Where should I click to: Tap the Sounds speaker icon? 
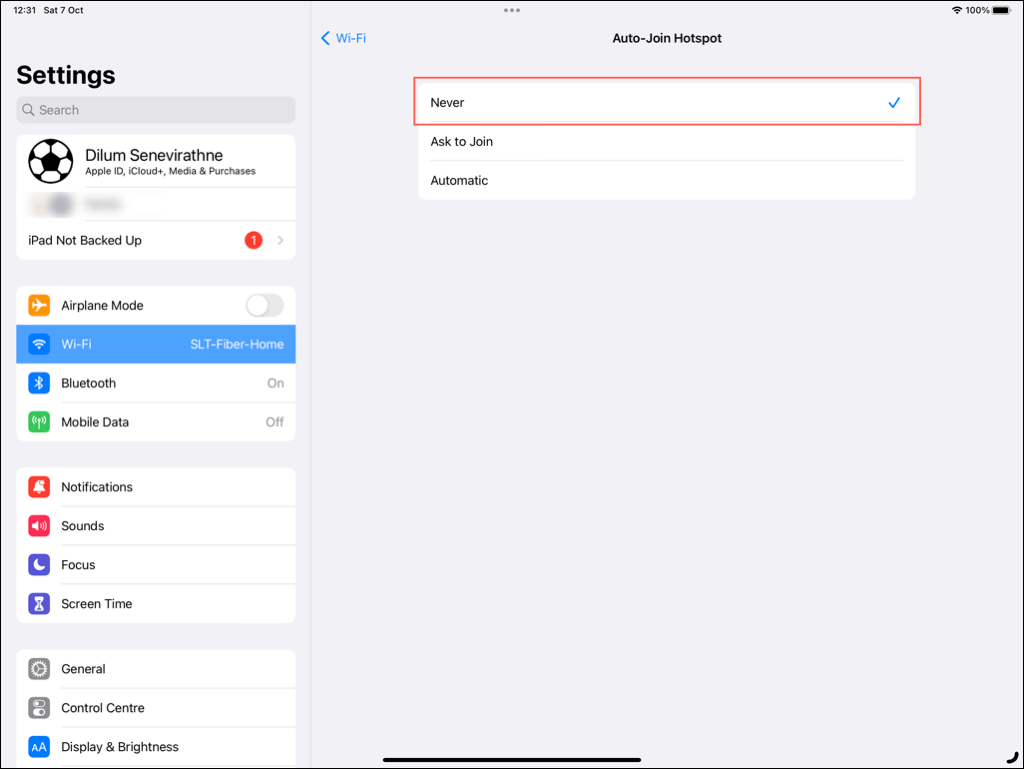point(39,526)
